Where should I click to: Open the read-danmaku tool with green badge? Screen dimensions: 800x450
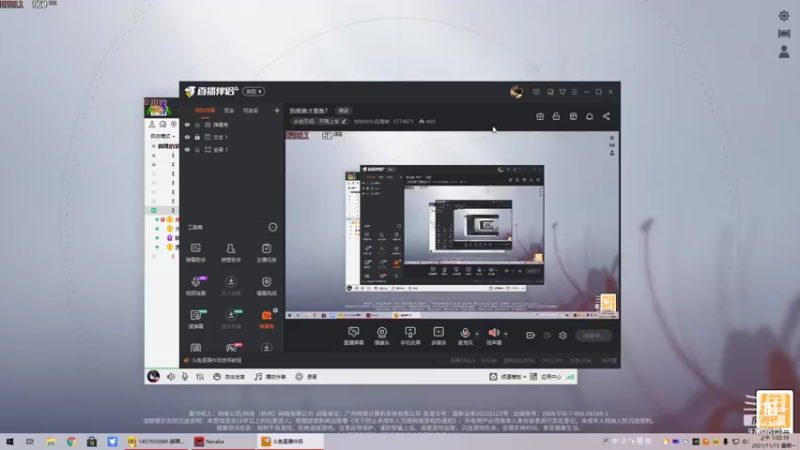pyautogui.click(x=196, y=319)
